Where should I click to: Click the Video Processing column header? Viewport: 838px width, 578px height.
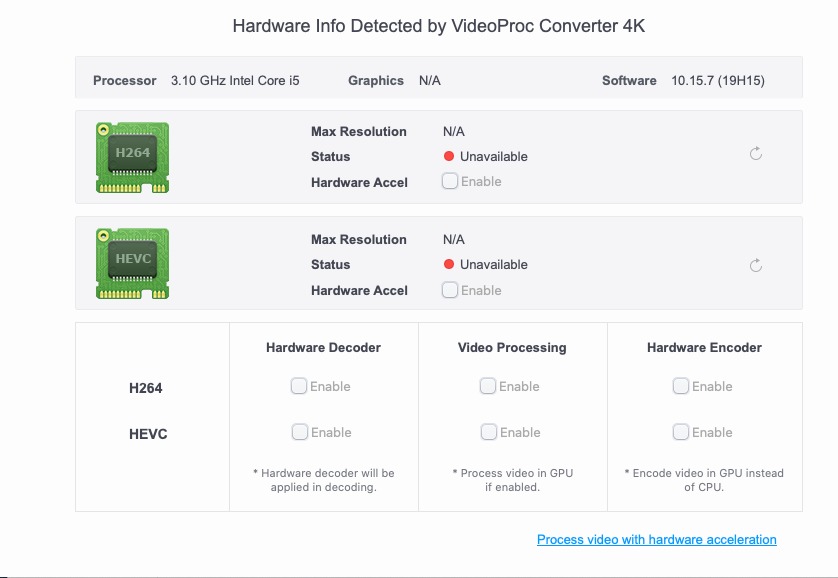[x=512, y=348]
